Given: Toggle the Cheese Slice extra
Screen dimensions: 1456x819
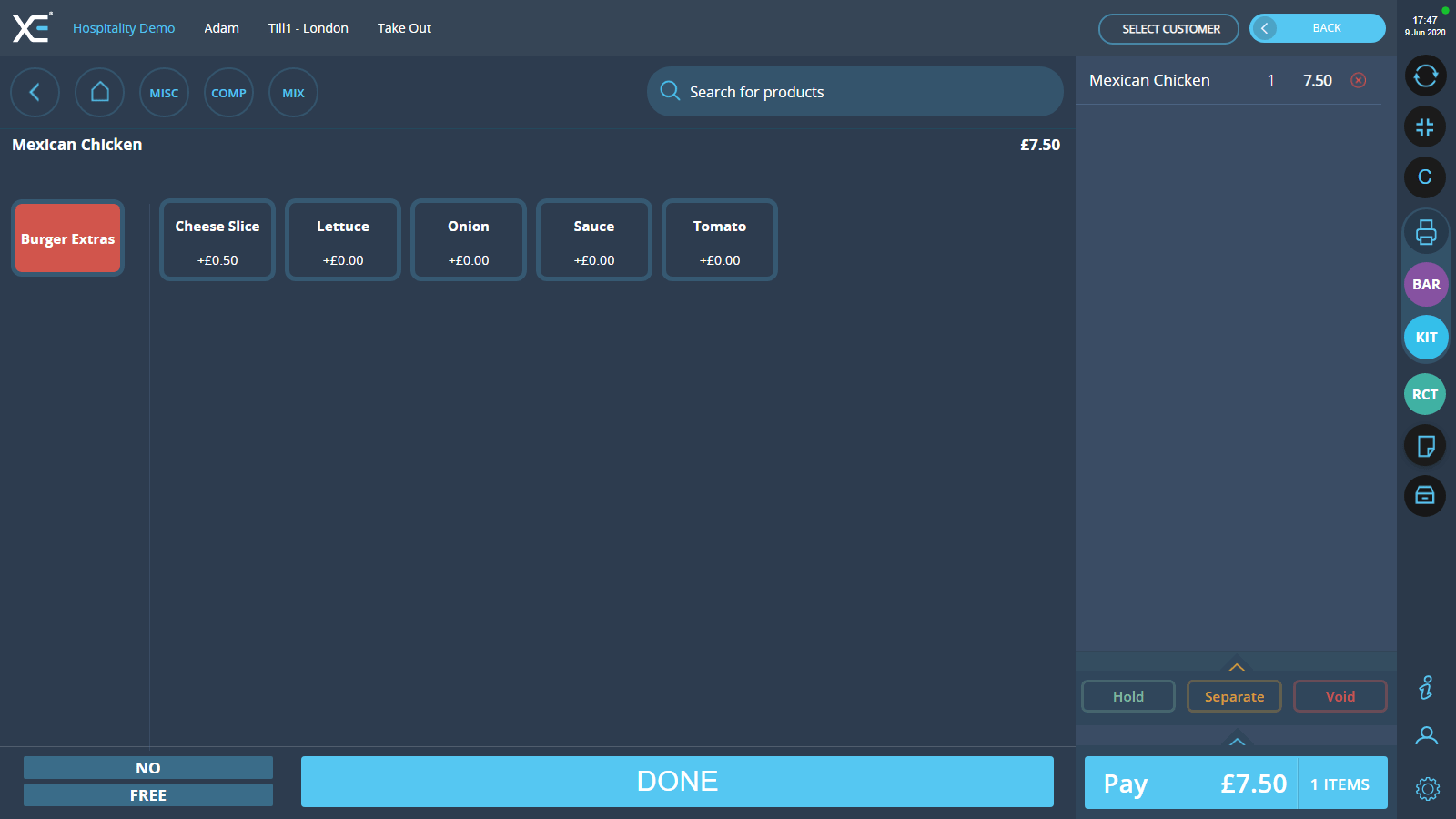Looking at the screenshot, I should [217, 240].
